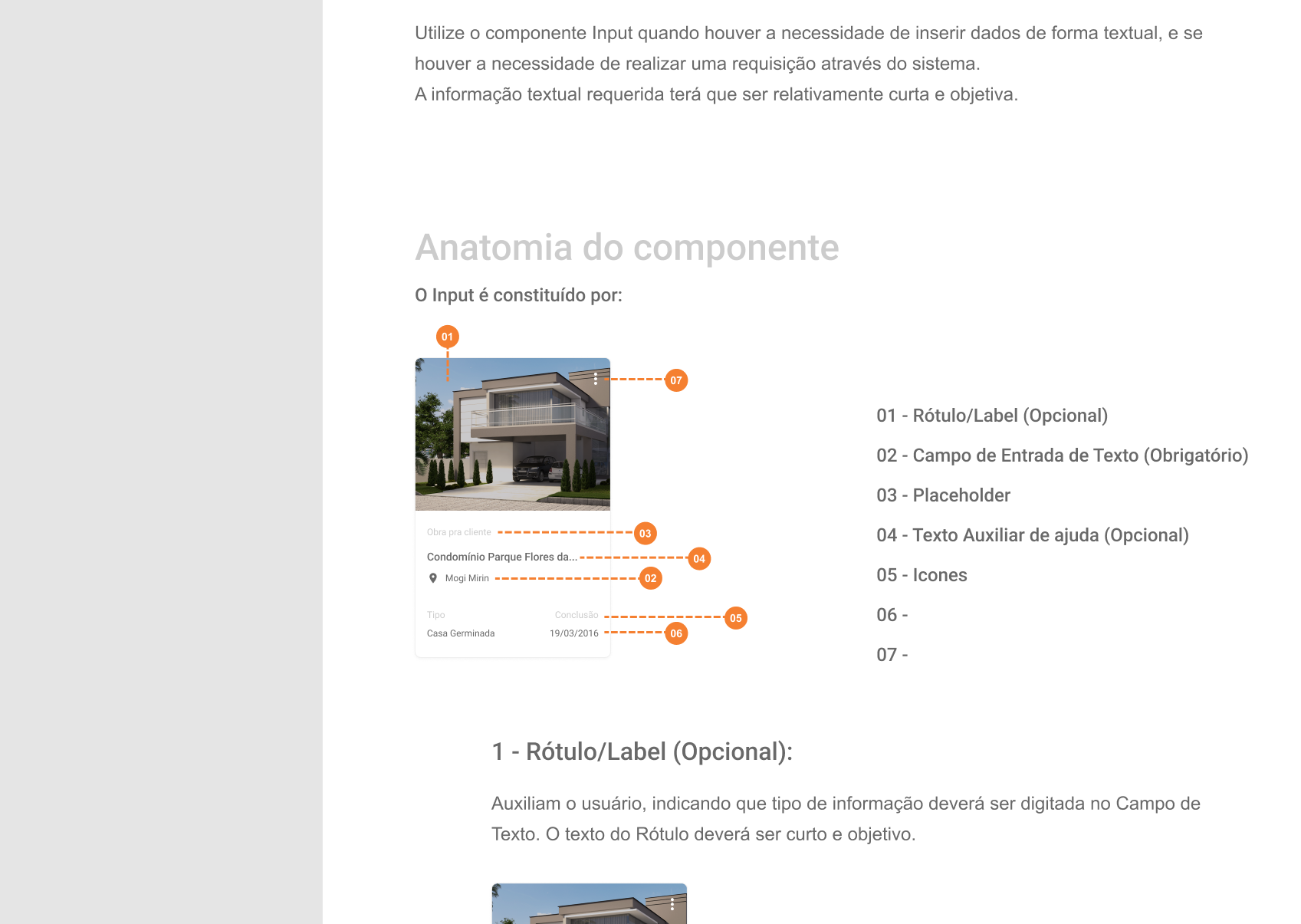Click the 'Casa Germinada' value

click(461, 633)
